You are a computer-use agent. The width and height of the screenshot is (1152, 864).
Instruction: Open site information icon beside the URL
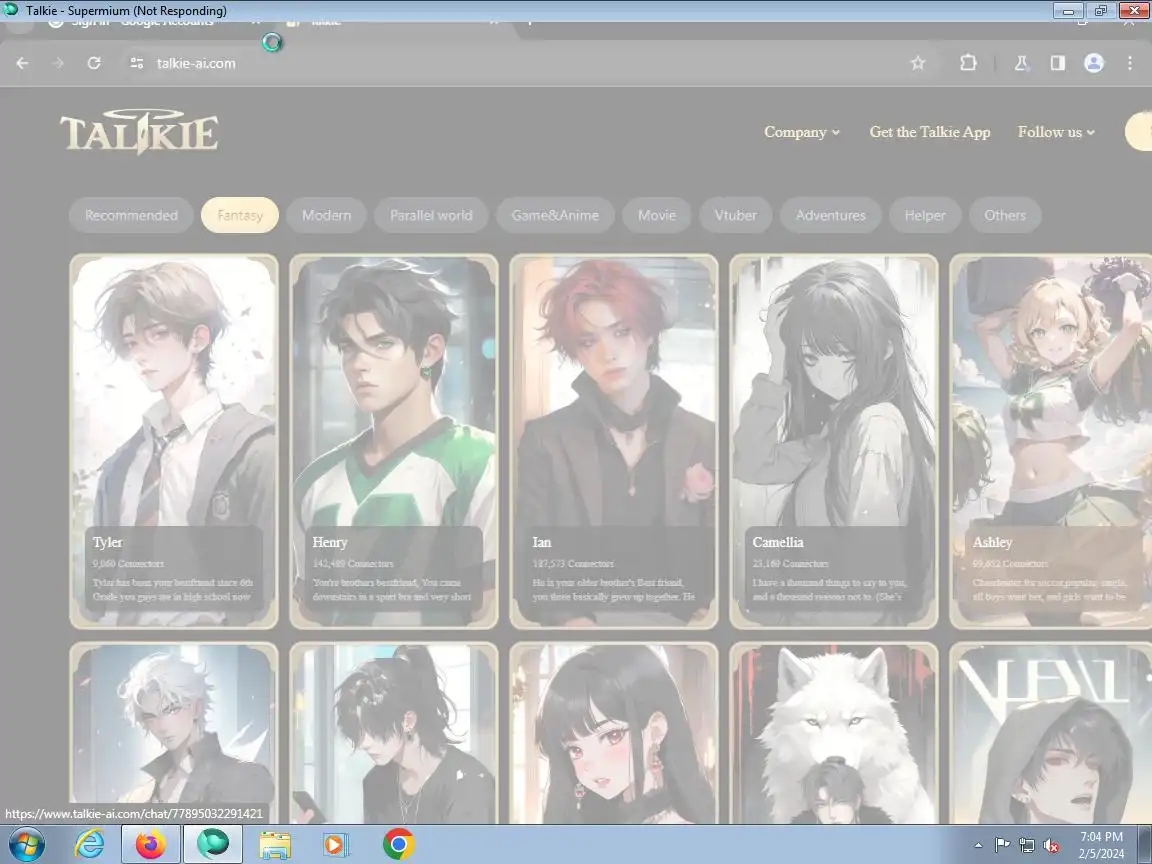pyautogui.click(x=137, y=63)
